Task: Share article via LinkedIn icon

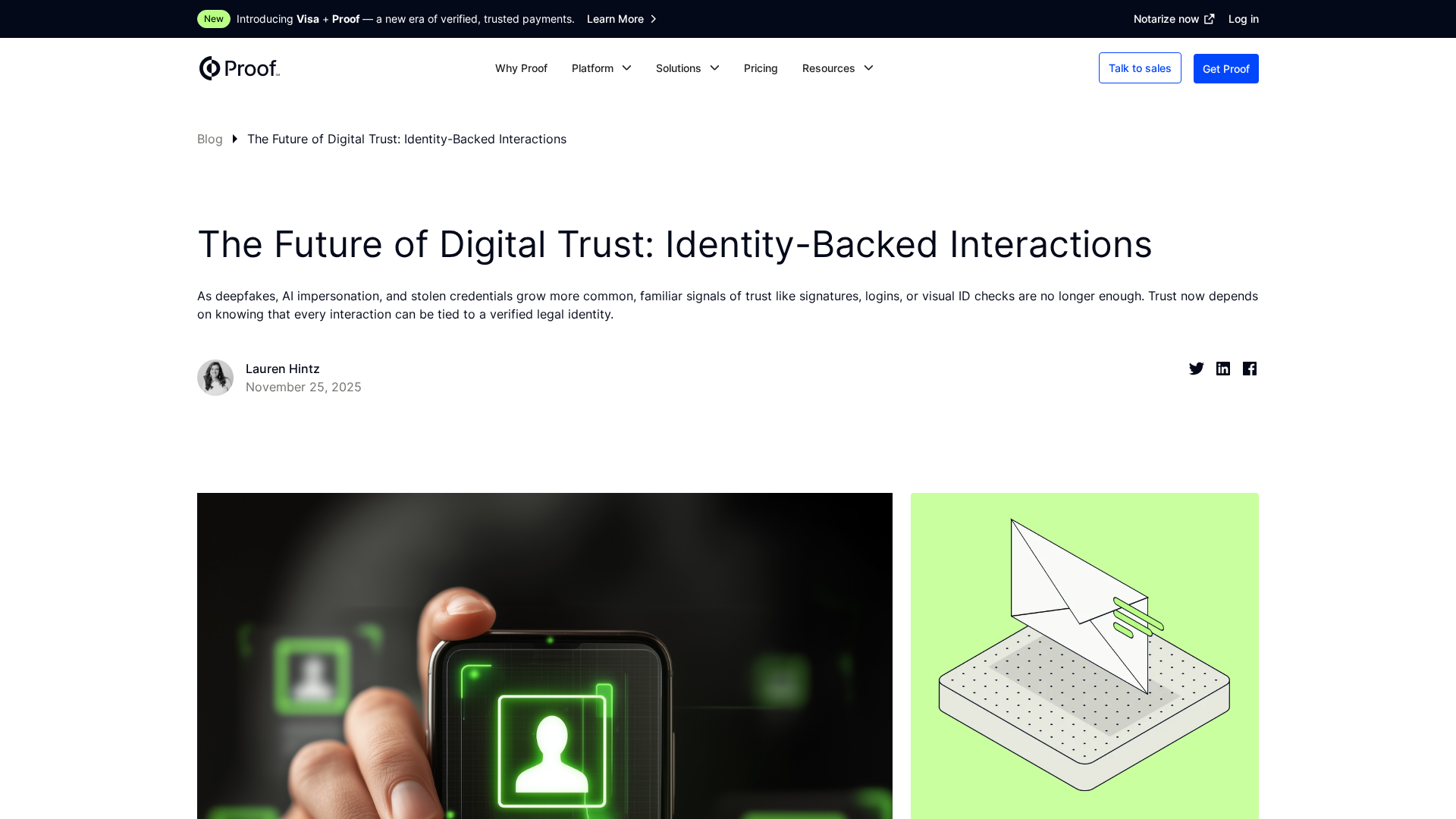Action: (1223, 369)
